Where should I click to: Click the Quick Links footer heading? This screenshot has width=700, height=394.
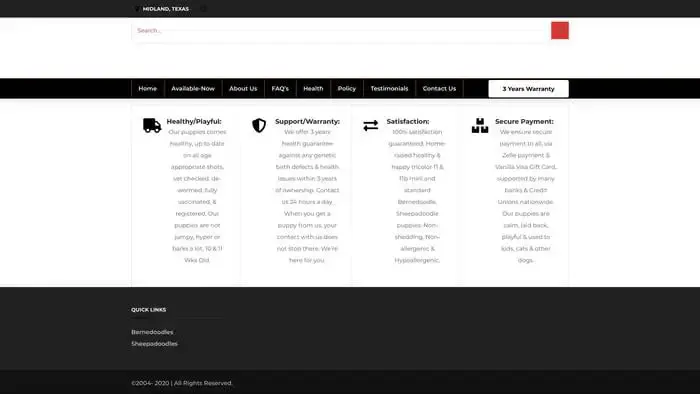click(x=149, y=310)
